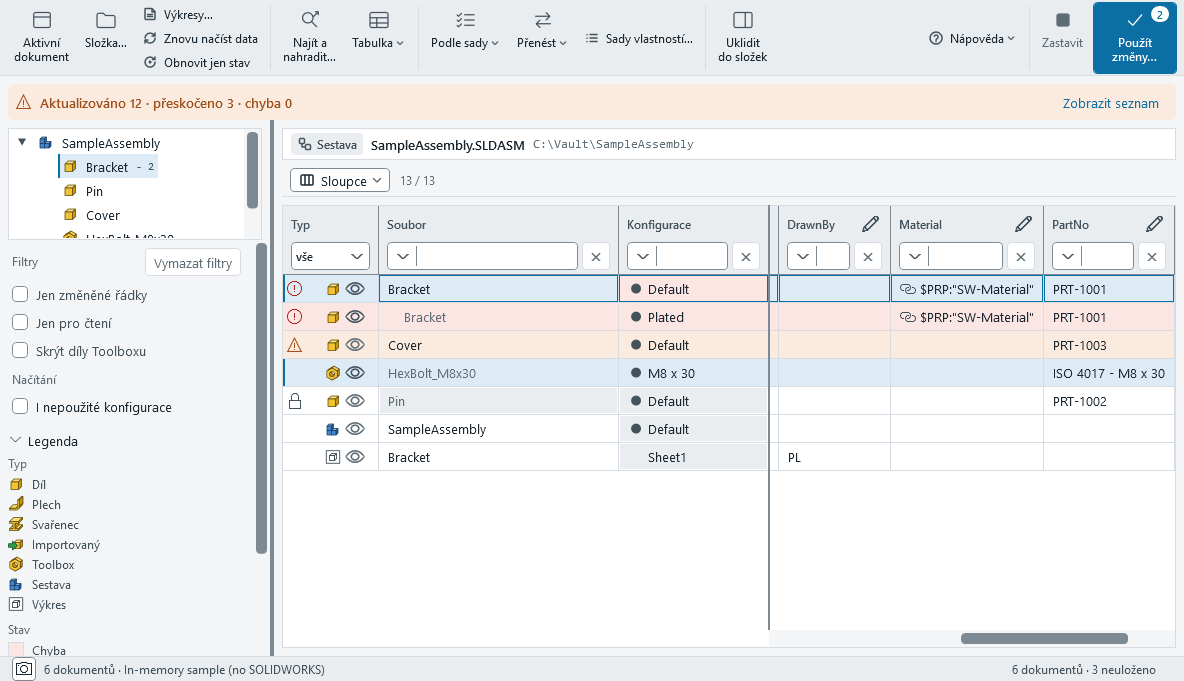The image size is (1184, 681).
Task: Click the horizontal scrollbar of the properties table
Action: [x=1044, y=639]
